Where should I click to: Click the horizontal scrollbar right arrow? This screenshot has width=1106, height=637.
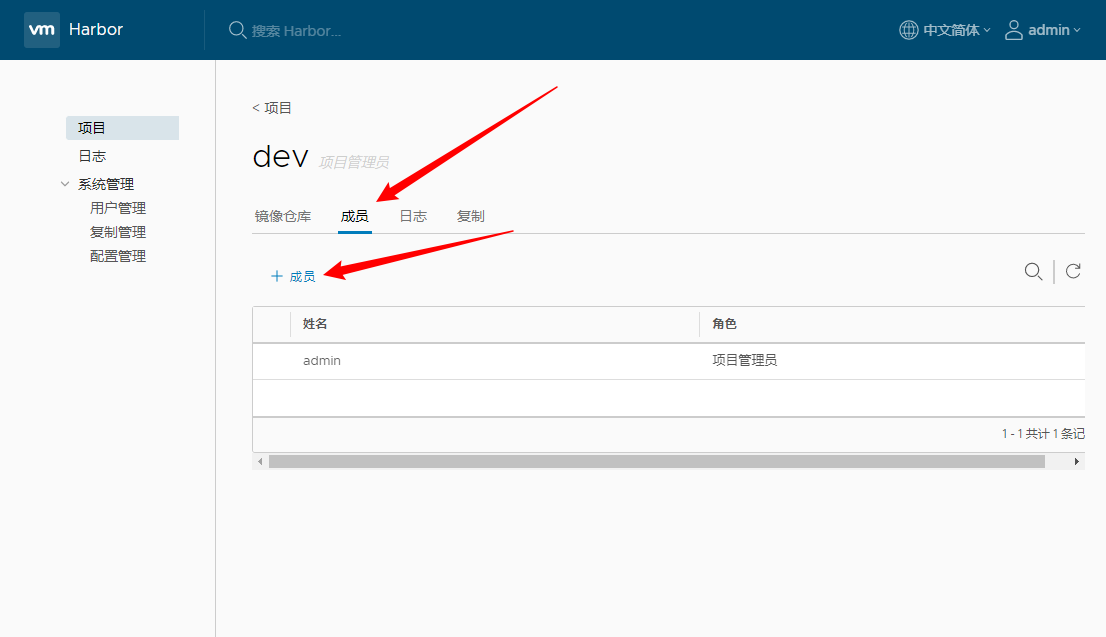[x=1077, y=462]
